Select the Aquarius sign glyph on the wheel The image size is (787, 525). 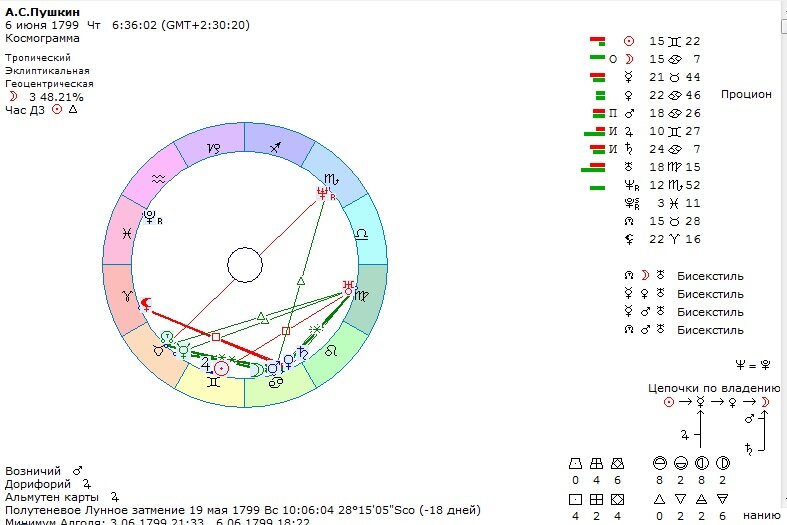pyautogui.click(x=158, y=179)
